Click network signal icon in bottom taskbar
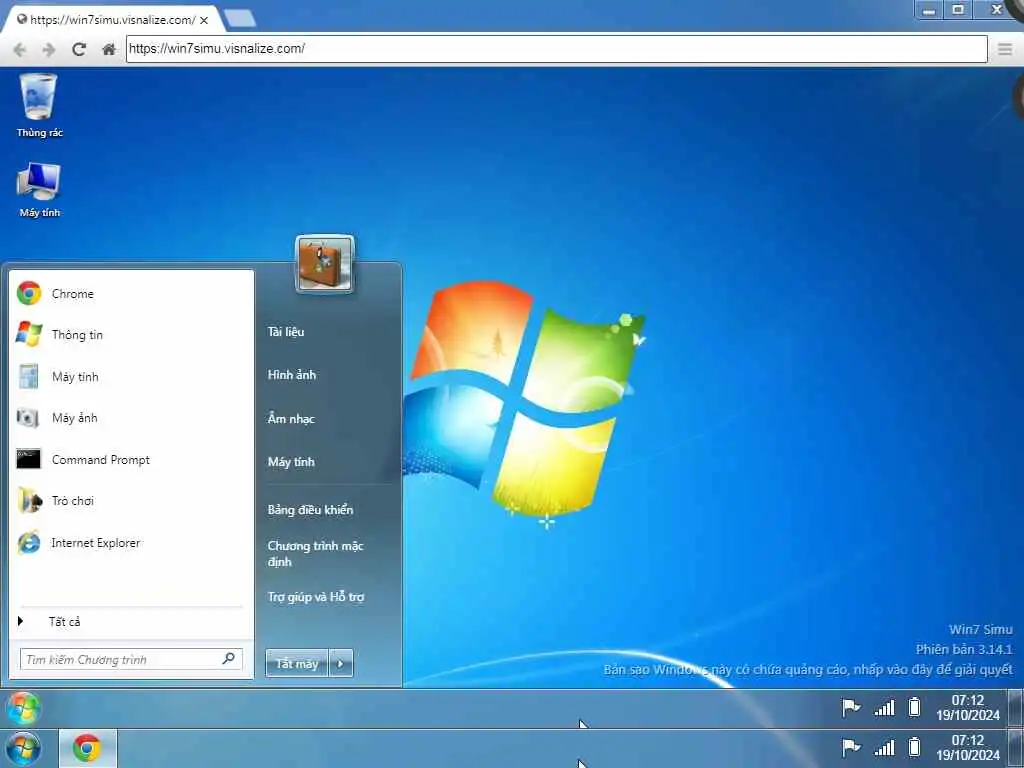1024x768 pixels. (x=884, y=747)
